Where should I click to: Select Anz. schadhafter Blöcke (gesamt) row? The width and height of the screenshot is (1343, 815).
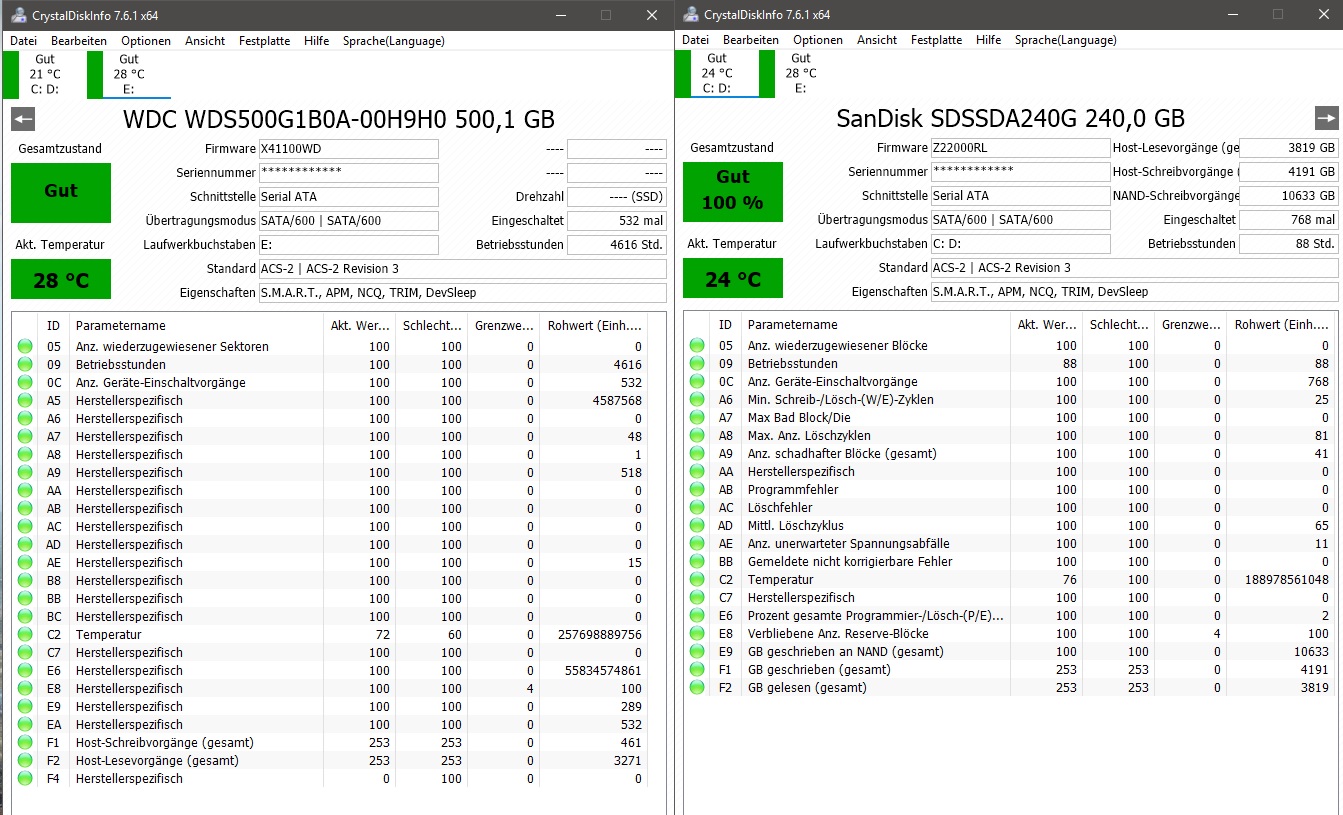click(1009, 454)
